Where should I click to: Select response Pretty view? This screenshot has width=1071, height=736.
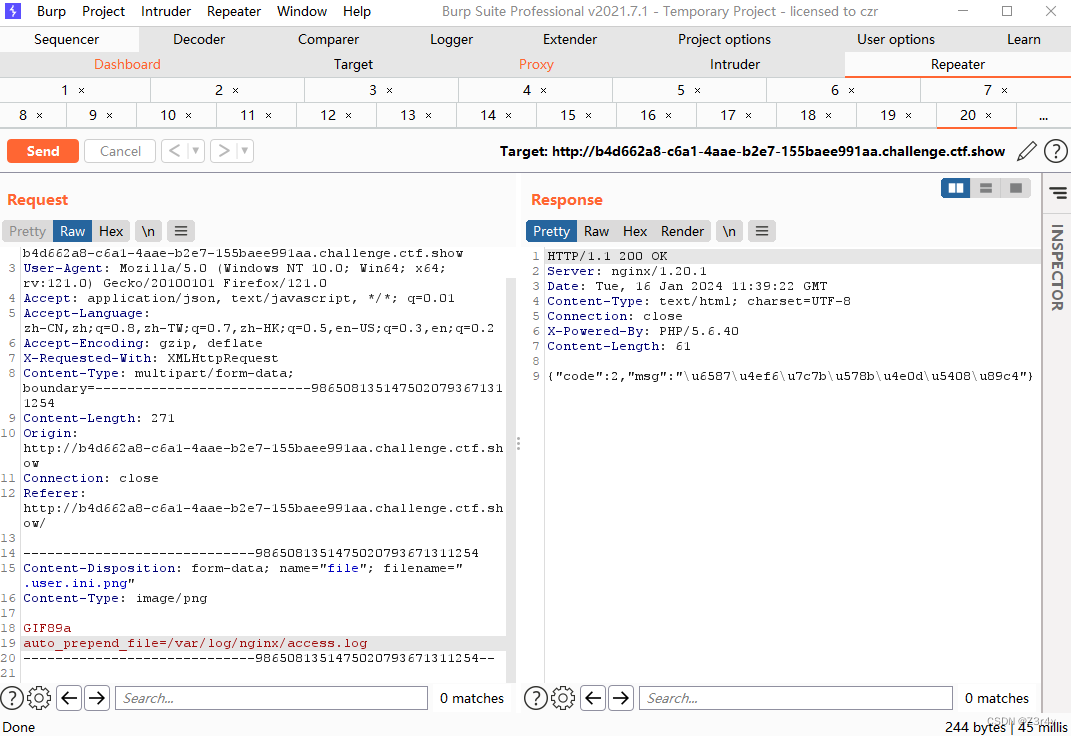pos(551,231)
